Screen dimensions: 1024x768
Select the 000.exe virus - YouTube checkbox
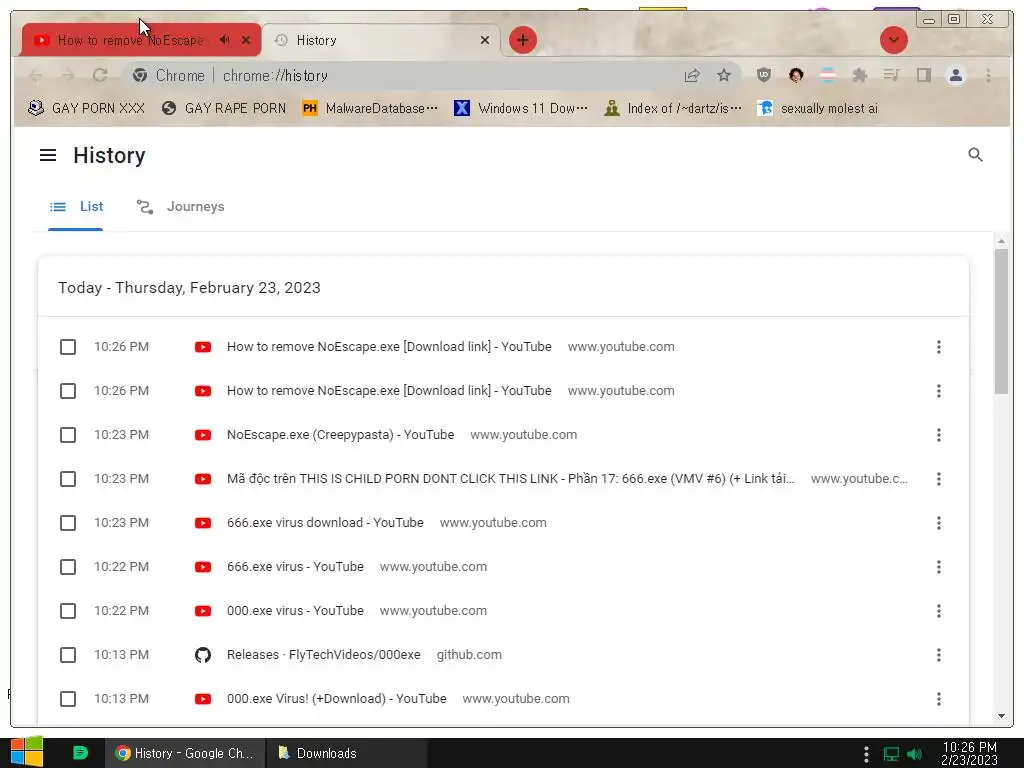click(68, 611)
